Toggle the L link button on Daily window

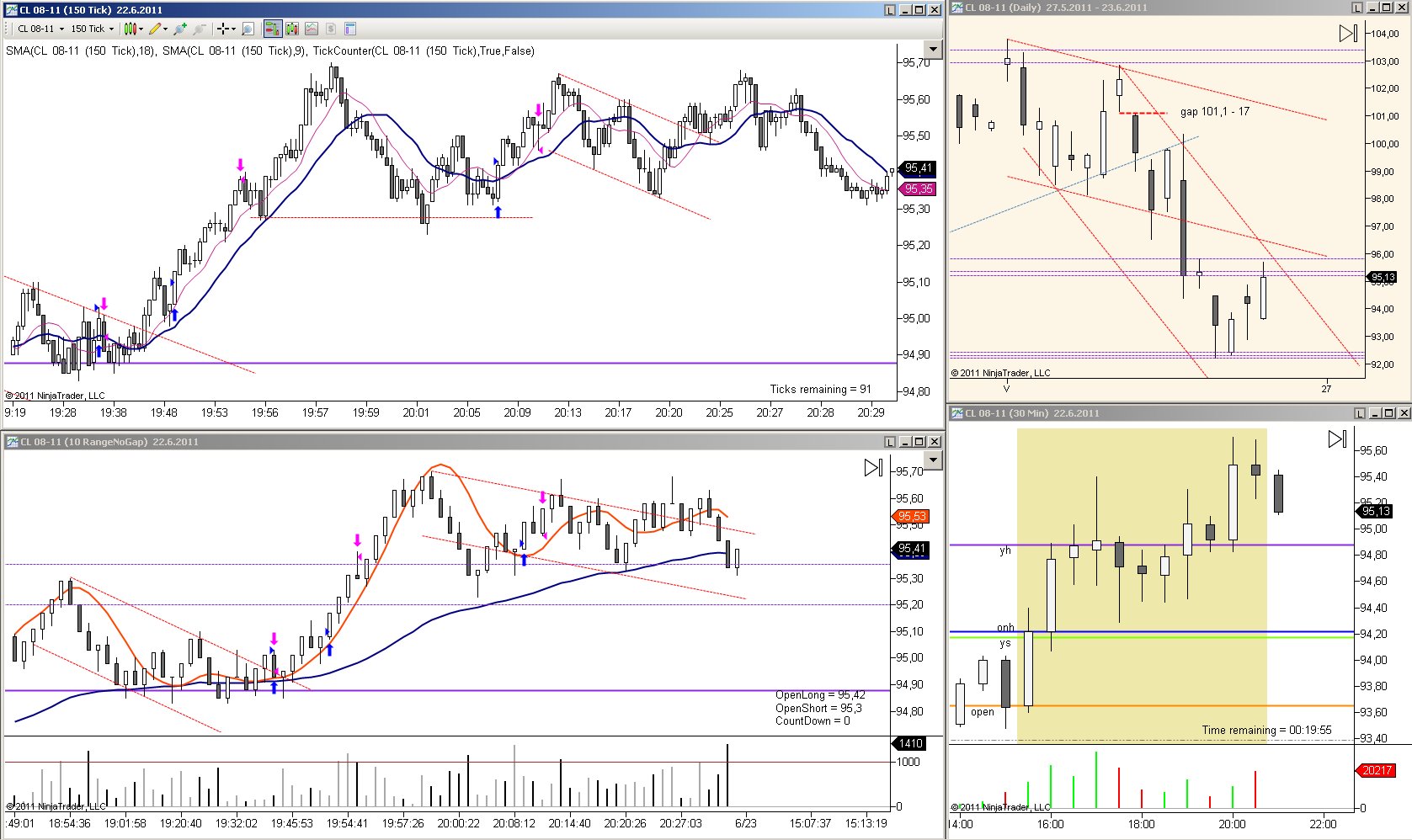coord(1357,8)
